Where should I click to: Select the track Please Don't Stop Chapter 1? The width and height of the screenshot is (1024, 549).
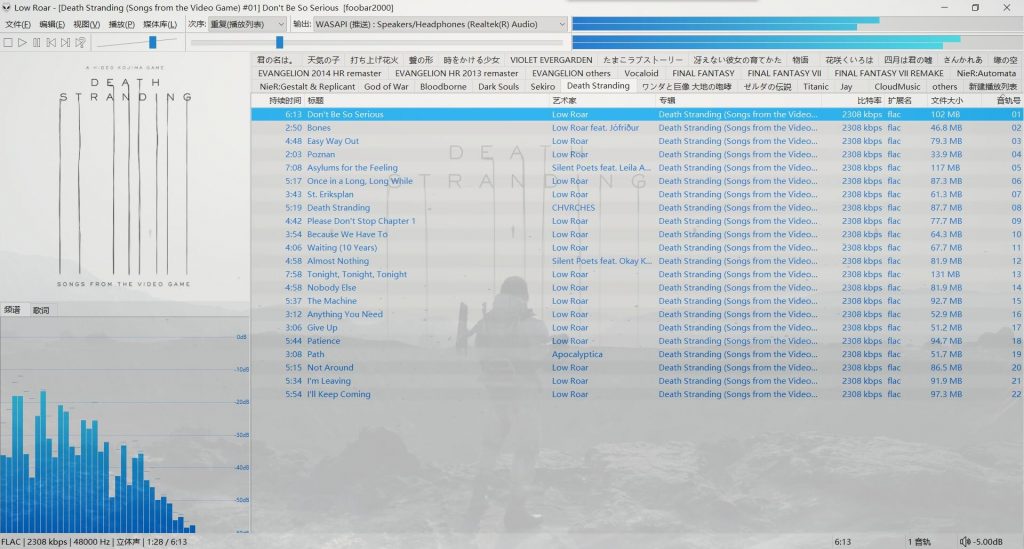tap(637, 221)
